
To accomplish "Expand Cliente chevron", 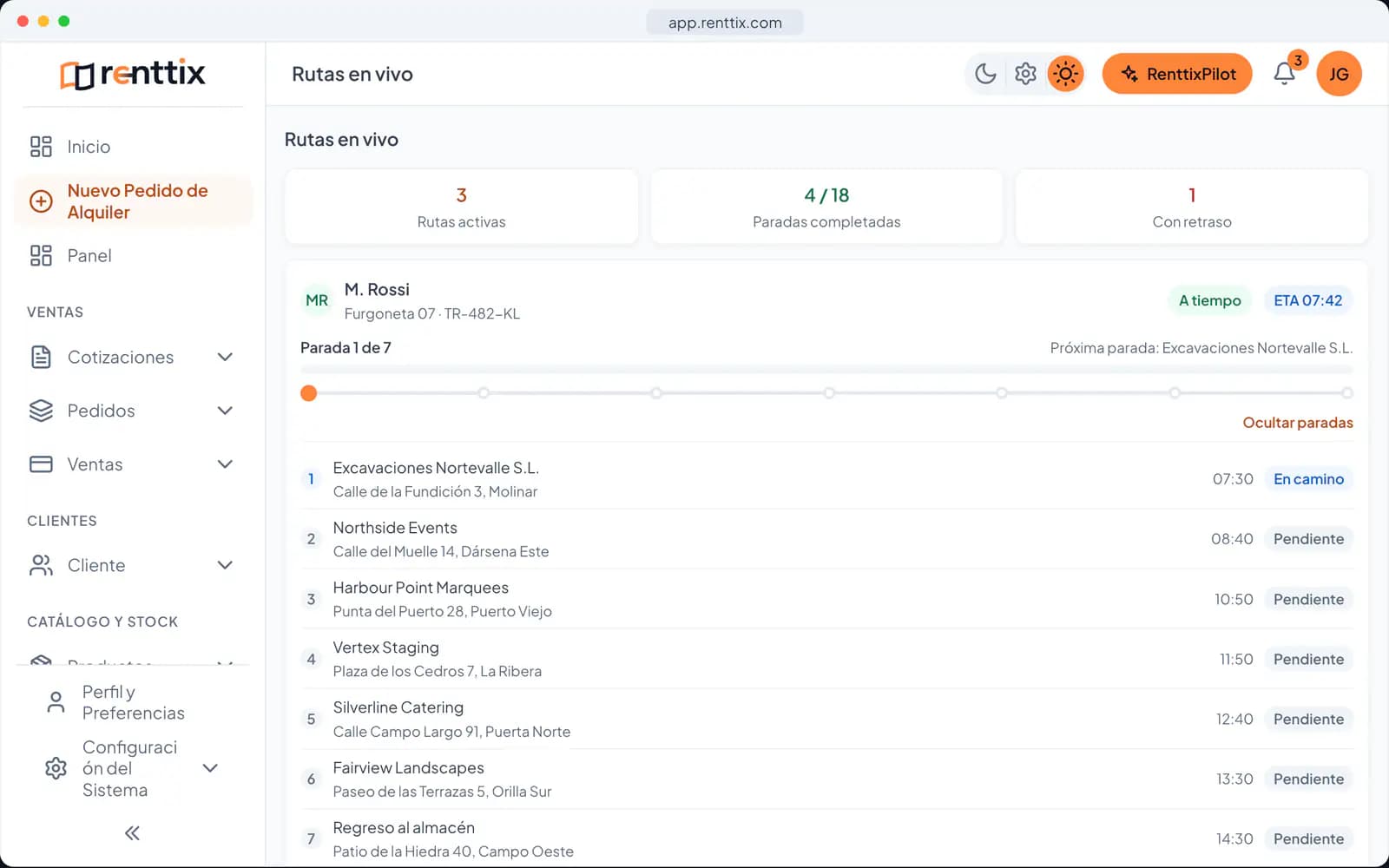I will point(225,565).
